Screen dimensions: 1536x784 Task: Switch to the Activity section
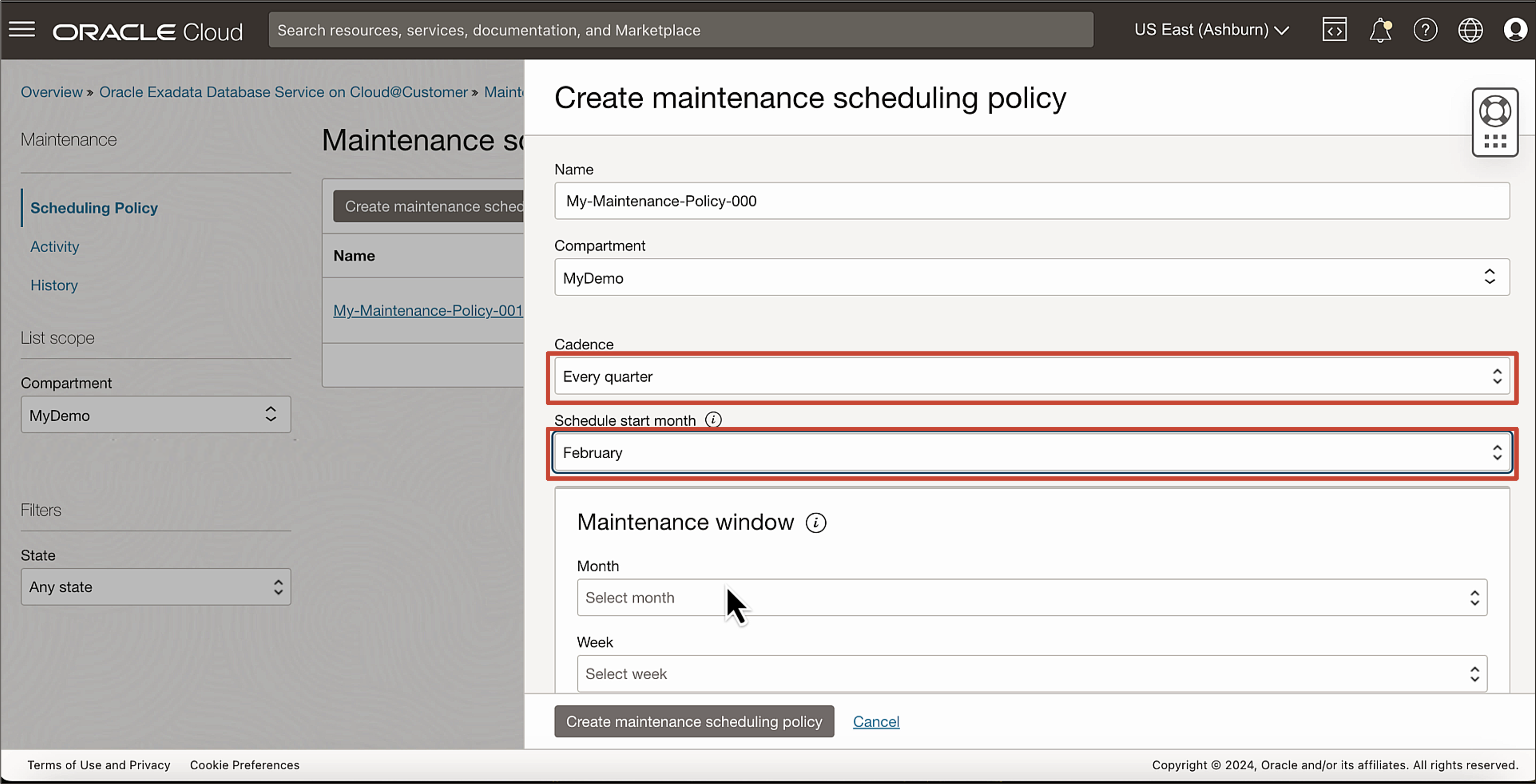click(x=54, y=246)
